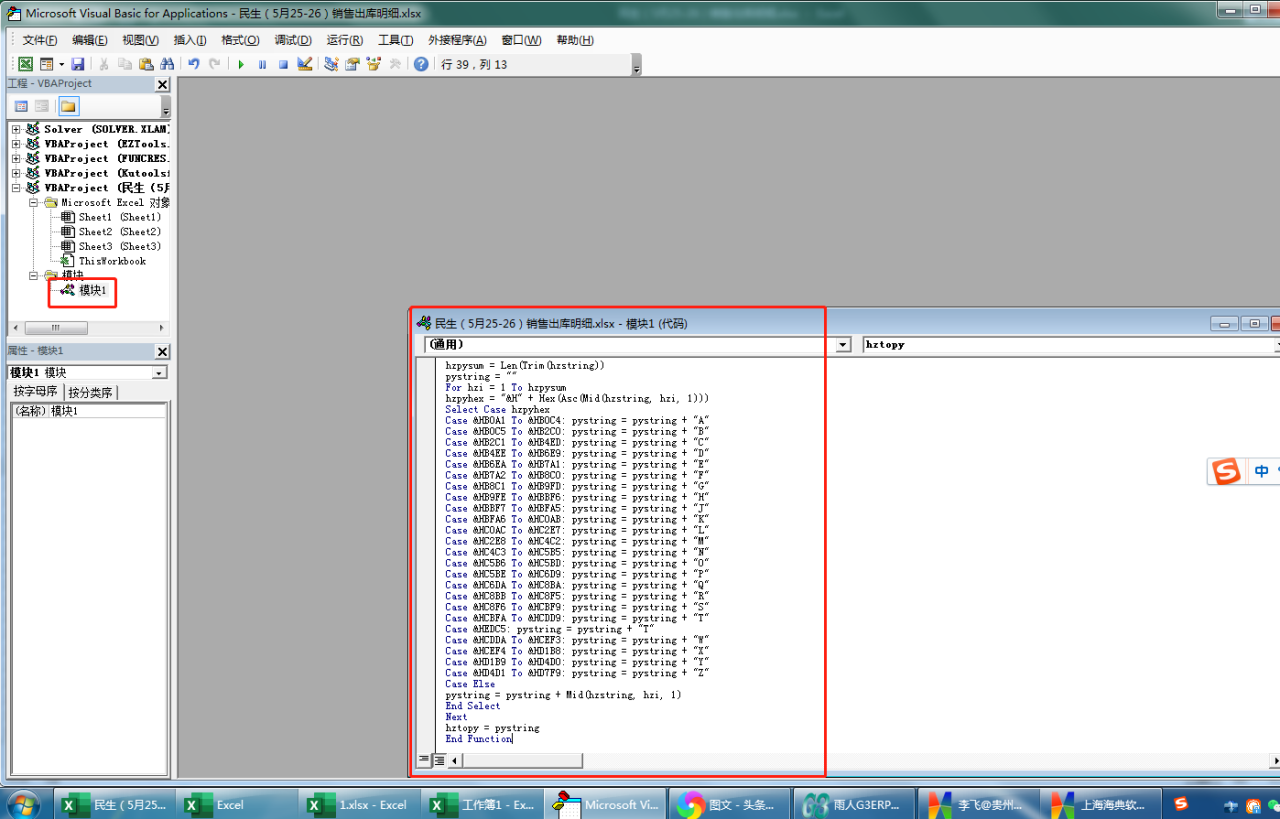
Task: Switch to 按分类序 properties tab
Action: [x=90, y=392]
